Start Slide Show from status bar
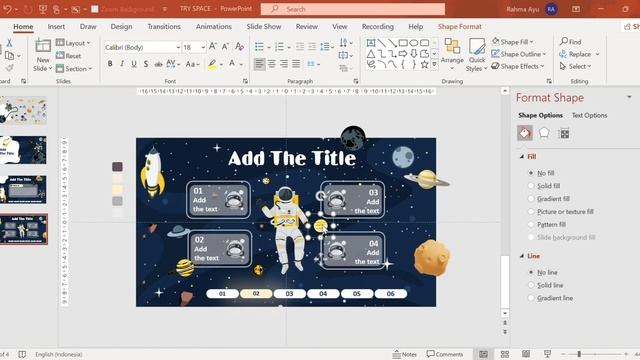This screenshot has height=360, width=640. 547,354
